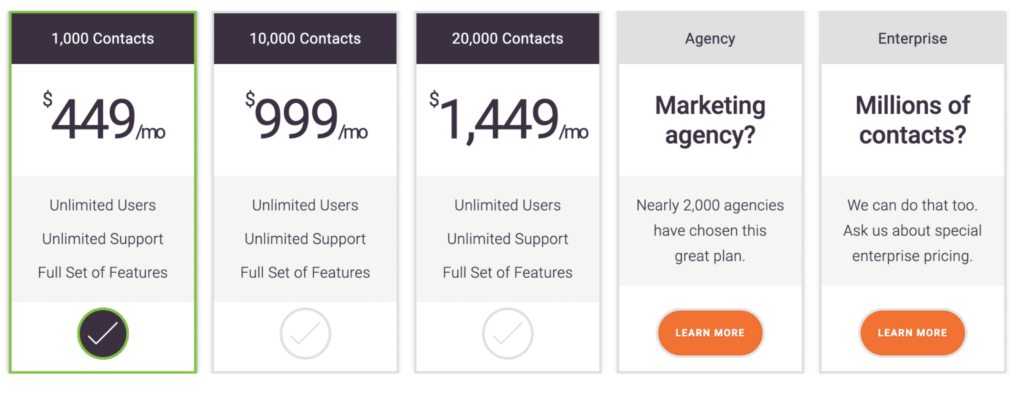Click the 20,000 Contacts header bar
Viewport: 1024px width, 393px height.
tap(507, 39)
